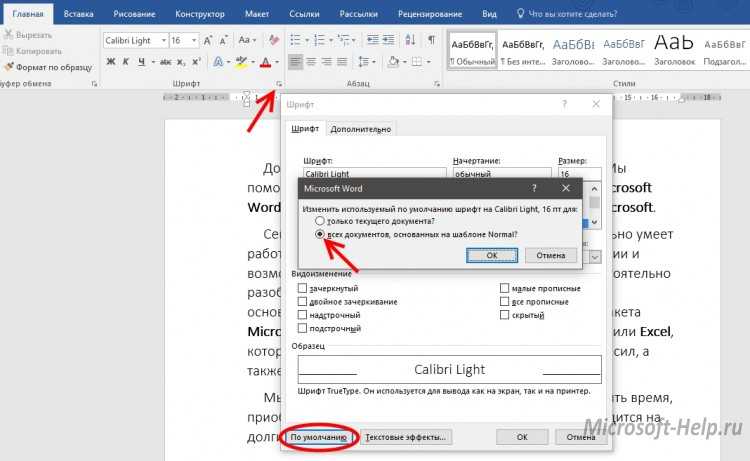Confirm with OK in Microsoft Word prompt
This screenshot has width=750, height=461.
pos(492,255)
